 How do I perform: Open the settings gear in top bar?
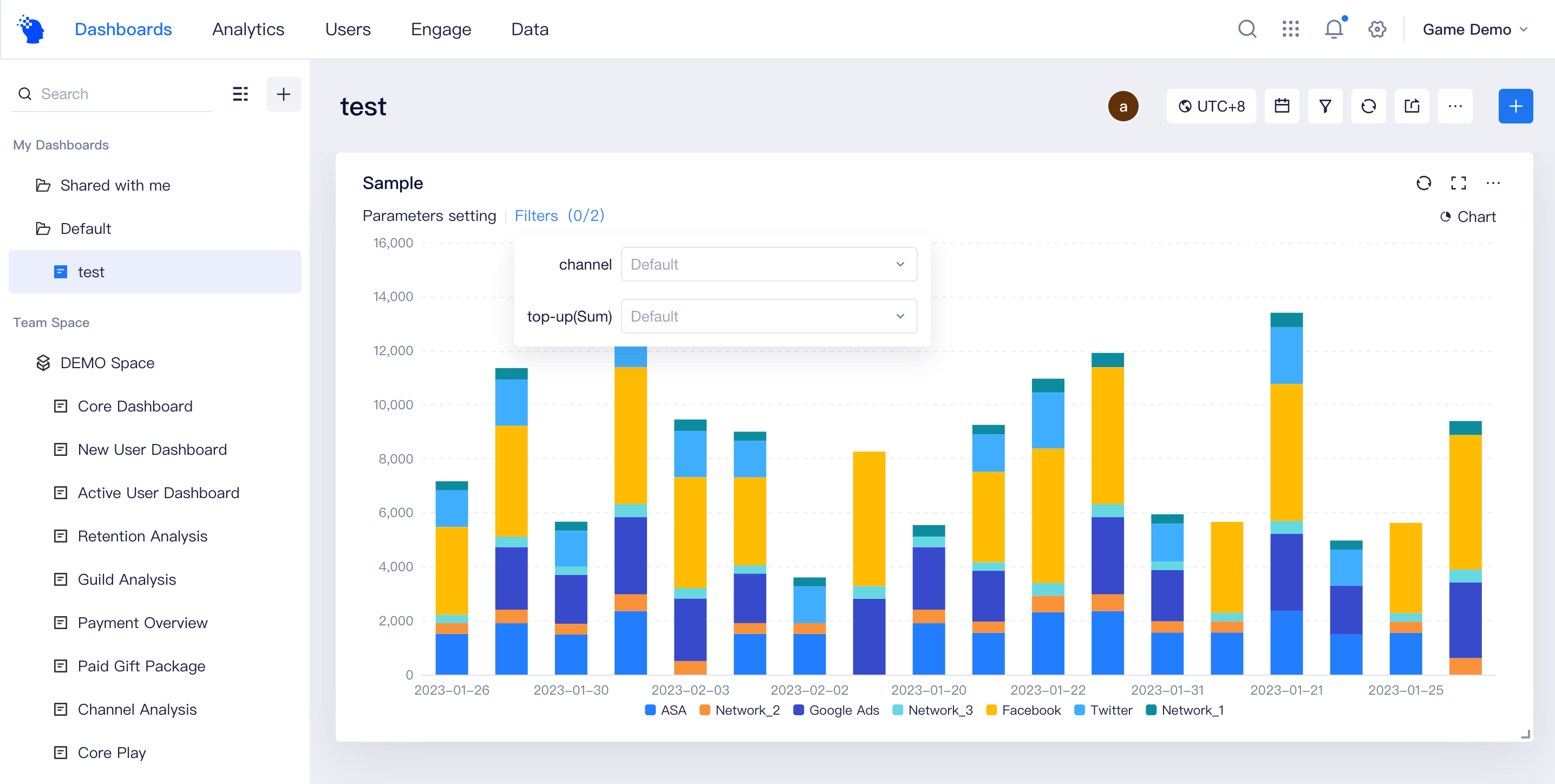click(1377, 29)
